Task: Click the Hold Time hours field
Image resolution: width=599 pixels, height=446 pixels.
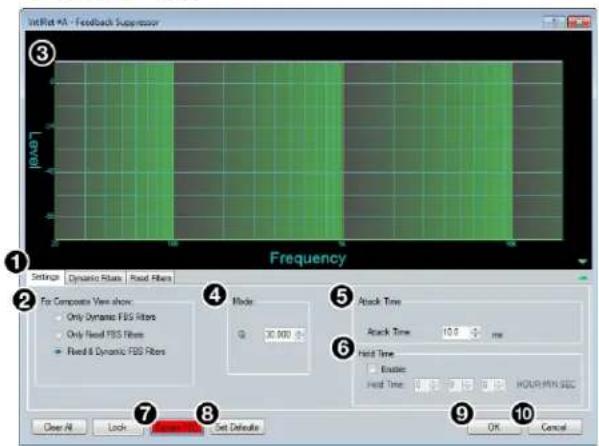Action: [x=421, y=384]
